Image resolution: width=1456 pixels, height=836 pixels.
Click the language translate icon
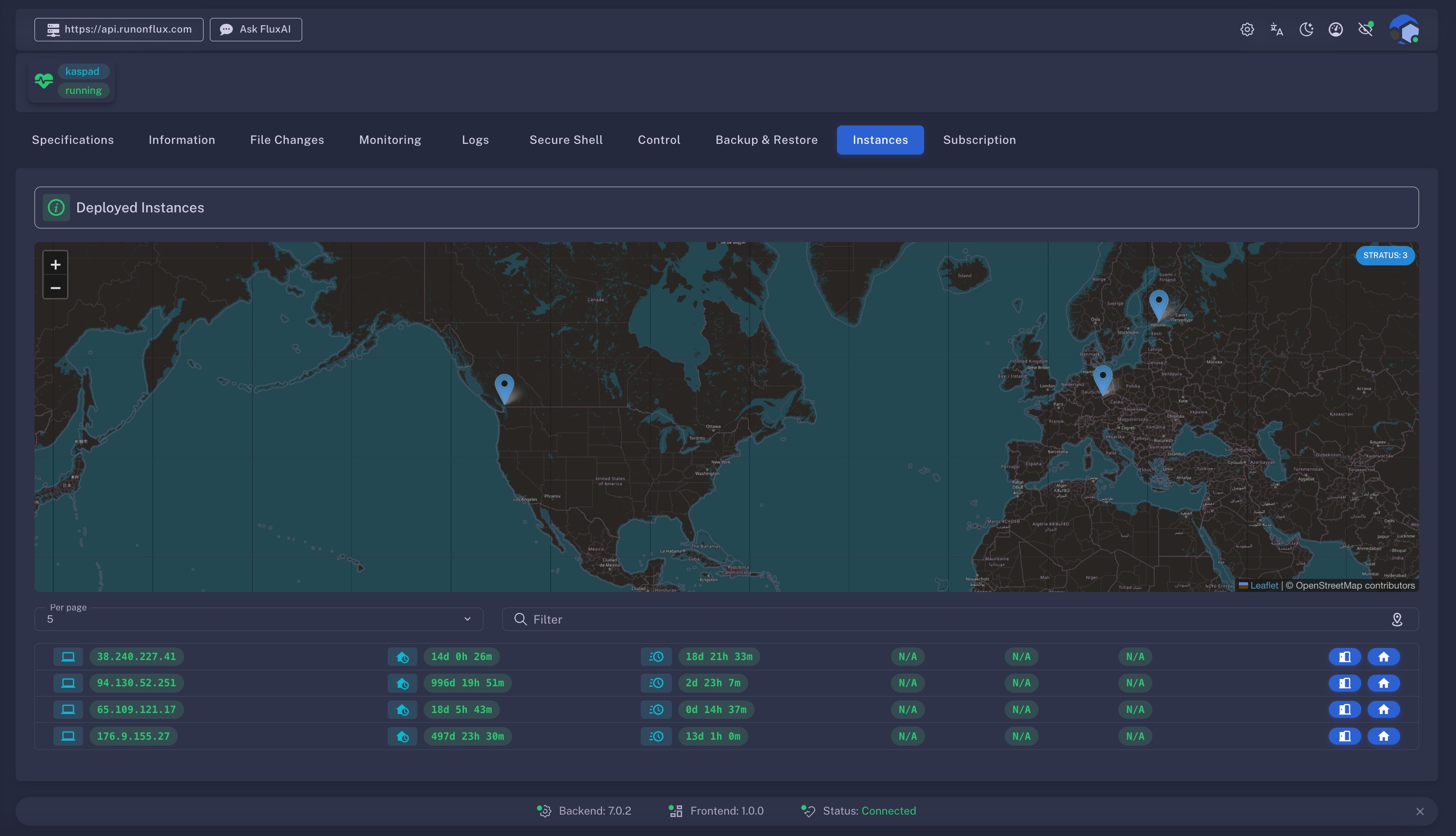coord(1276,29)
